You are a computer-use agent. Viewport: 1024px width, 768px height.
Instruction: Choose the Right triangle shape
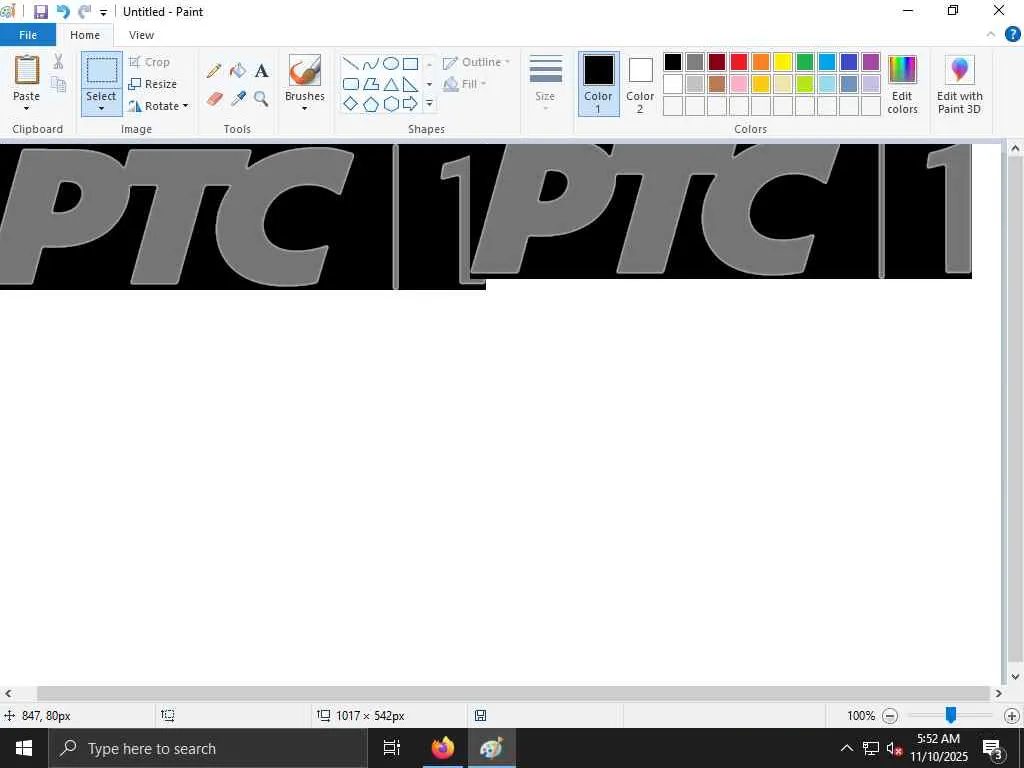[410, 84]
